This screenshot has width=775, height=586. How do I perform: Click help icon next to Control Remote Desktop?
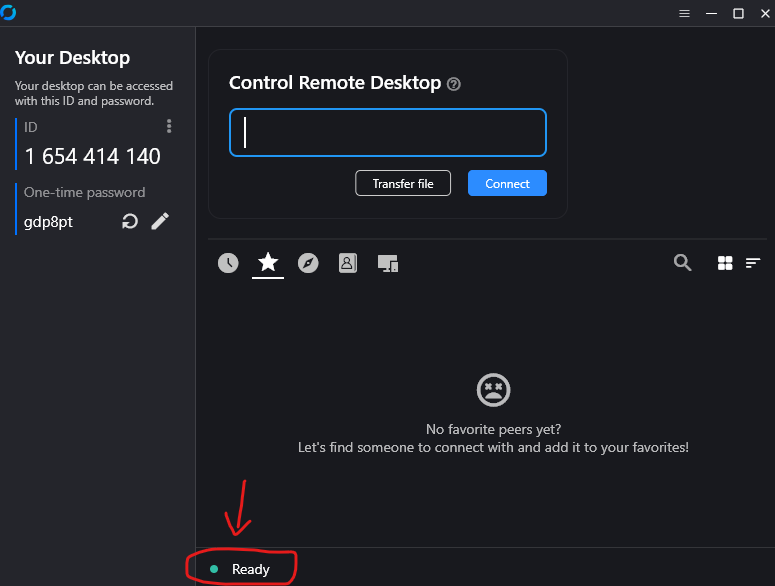point(454,84)
